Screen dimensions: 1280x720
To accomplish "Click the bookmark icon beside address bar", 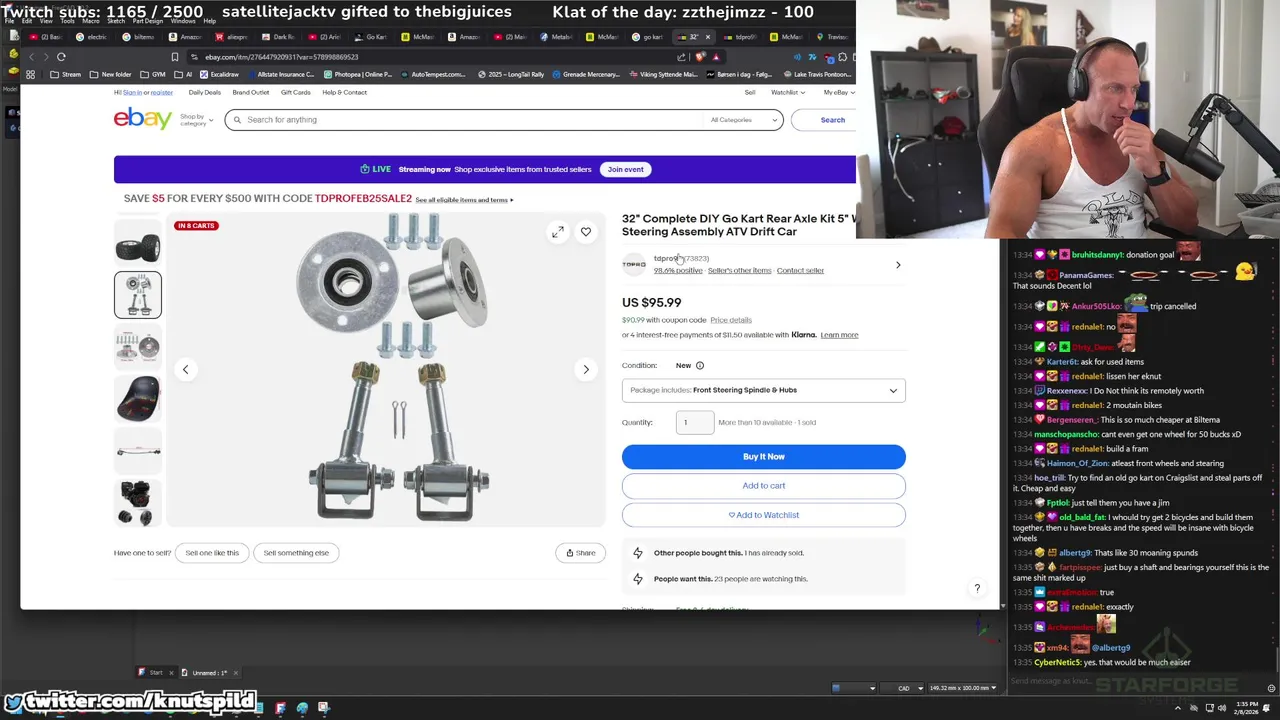I will point(175,57).
